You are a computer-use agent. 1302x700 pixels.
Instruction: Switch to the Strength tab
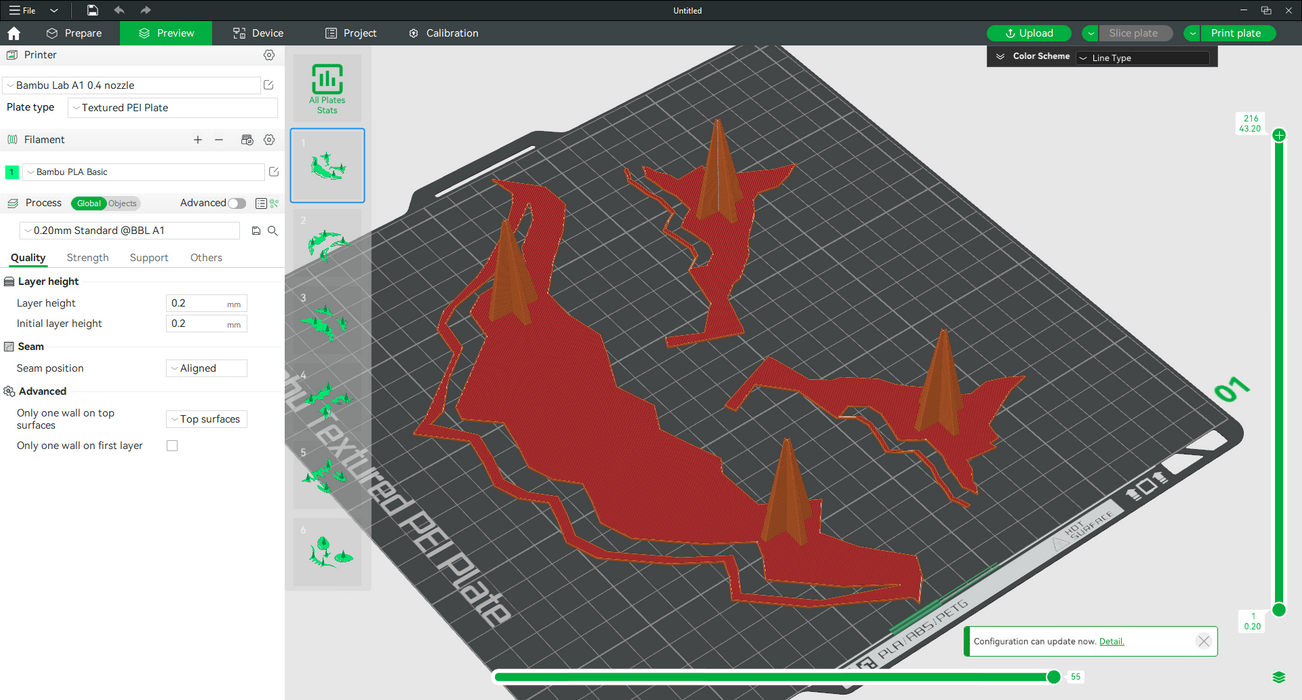(x=88, y=258)
